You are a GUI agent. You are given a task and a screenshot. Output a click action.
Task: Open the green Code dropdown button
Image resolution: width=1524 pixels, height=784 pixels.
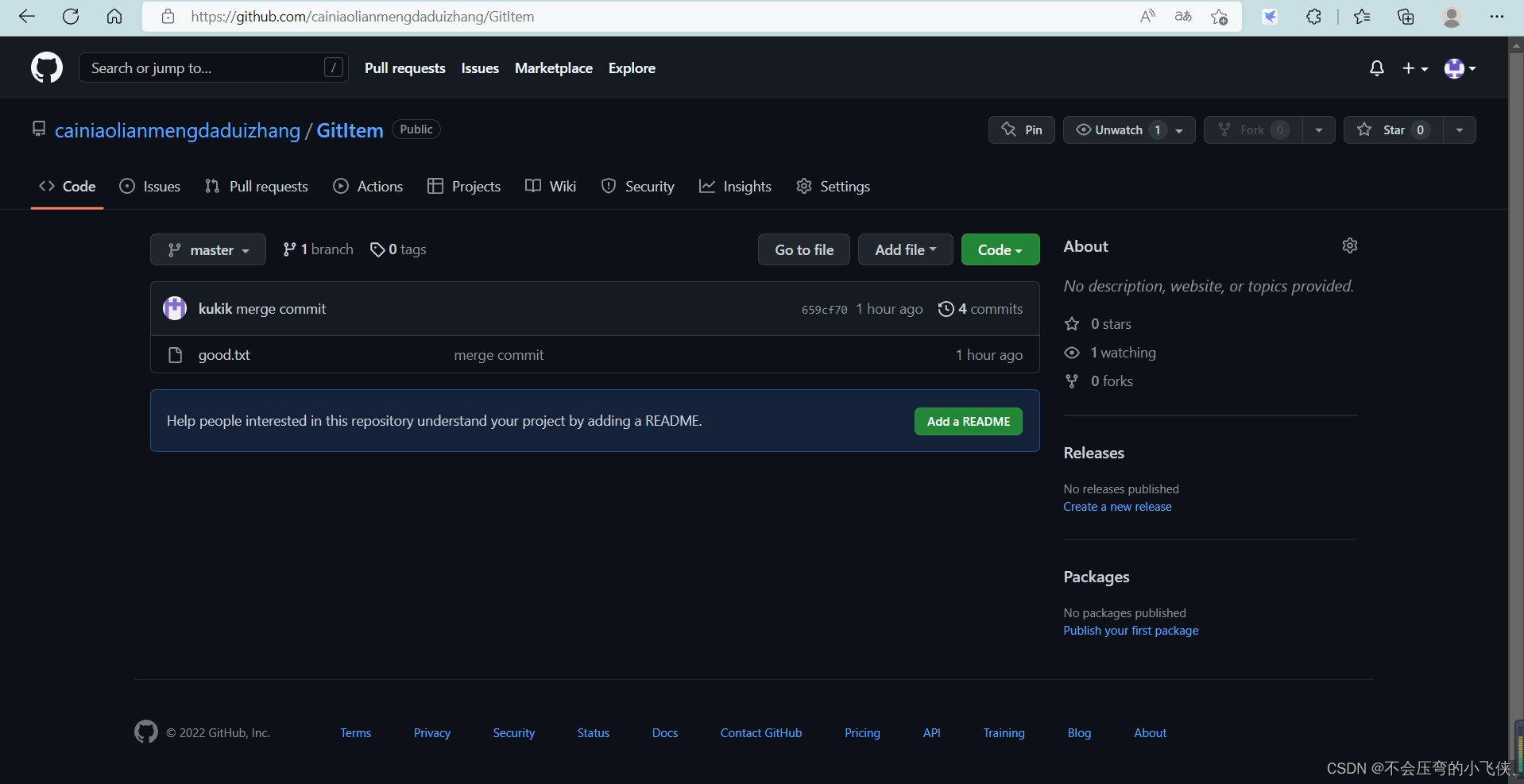[x=1000, y=249]
